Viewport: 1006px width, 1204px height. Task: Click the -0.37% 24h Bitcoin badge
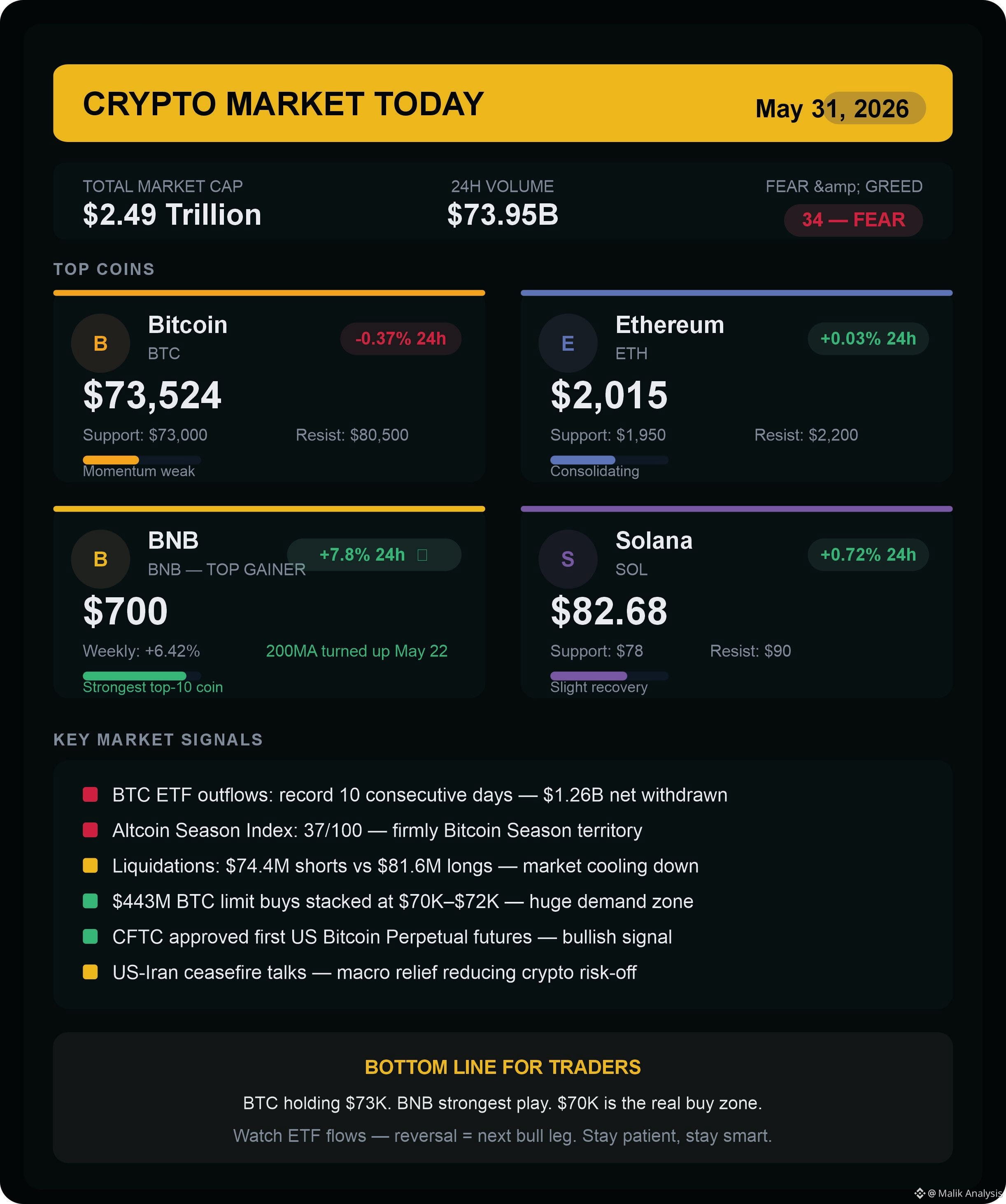pos(401,339)
